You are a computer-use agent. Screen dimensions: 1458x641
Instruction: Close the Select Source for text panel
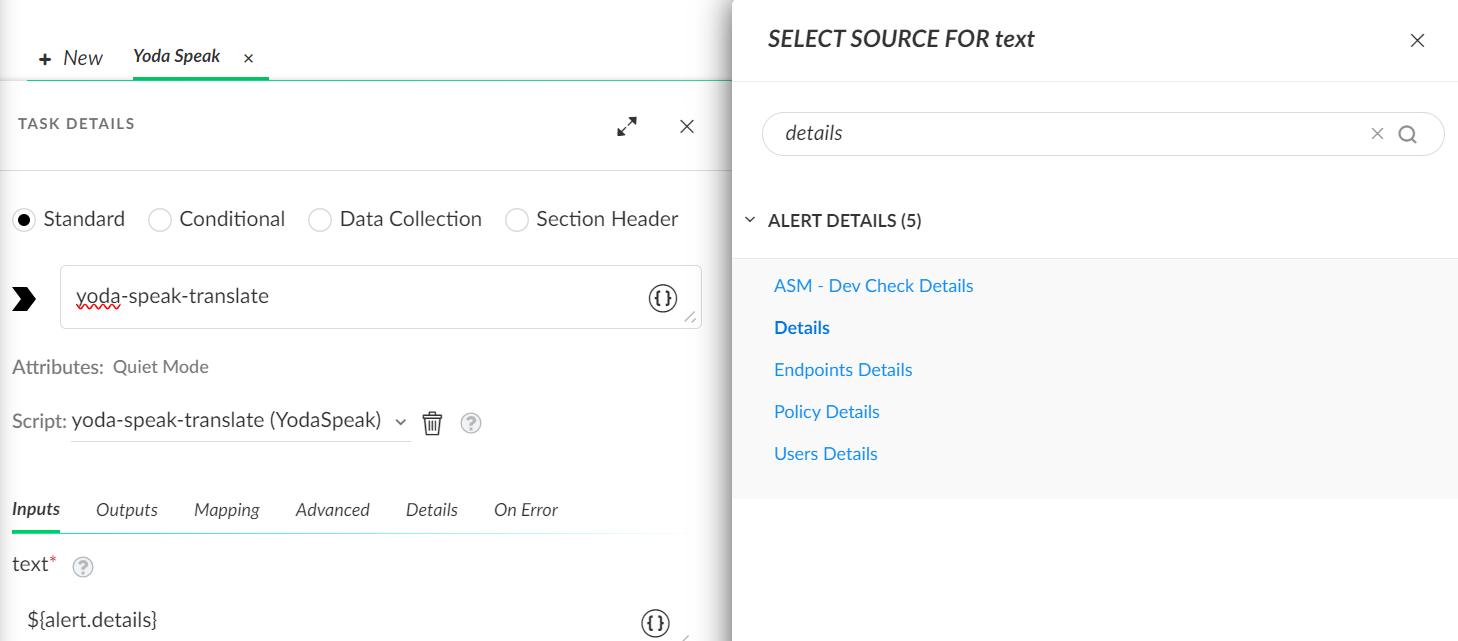[x=1417, y=41]
